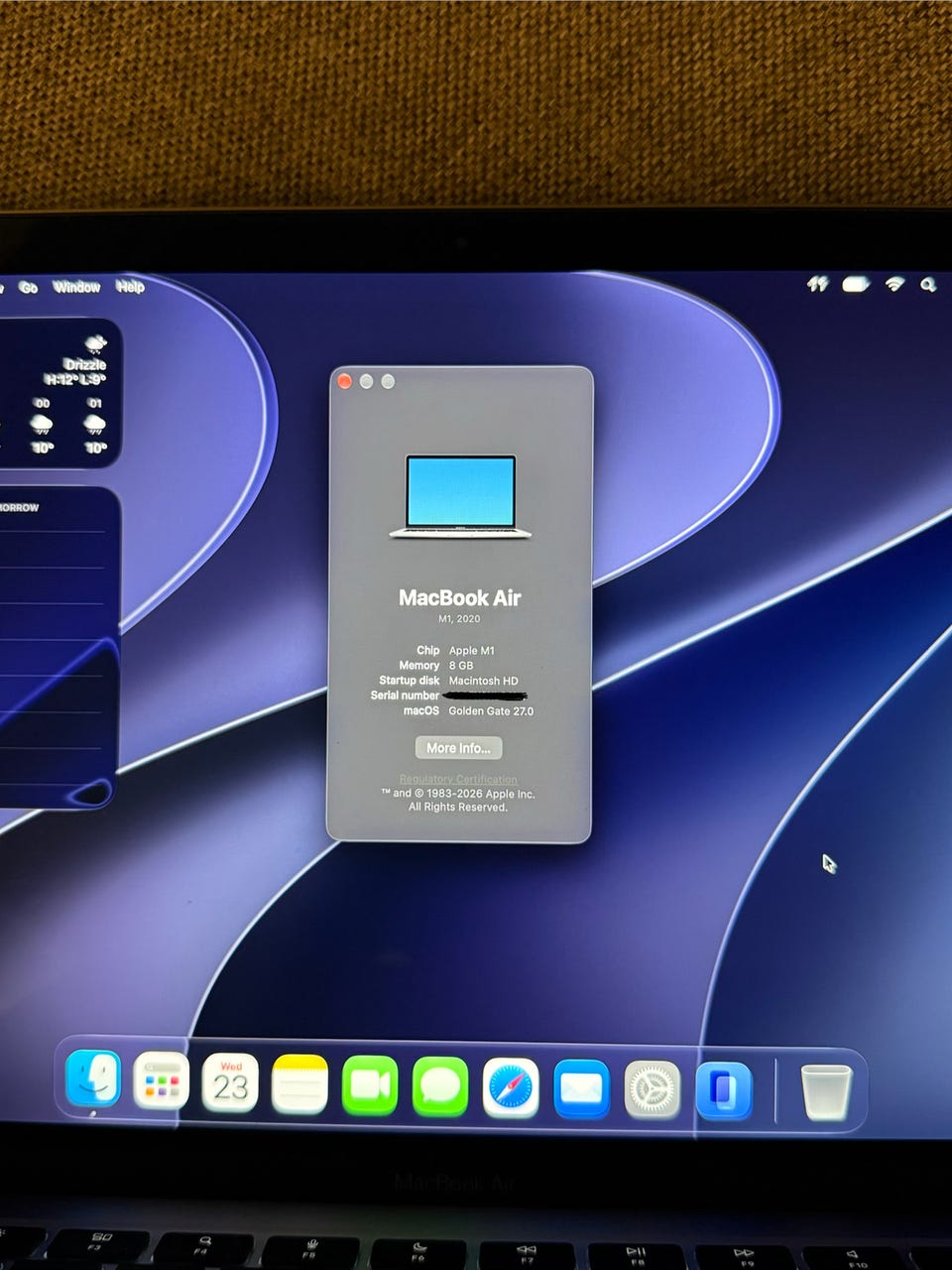The image size is (952, 1270).
Task: Open System Settings gear icon
Action: tap(653, 1089)
